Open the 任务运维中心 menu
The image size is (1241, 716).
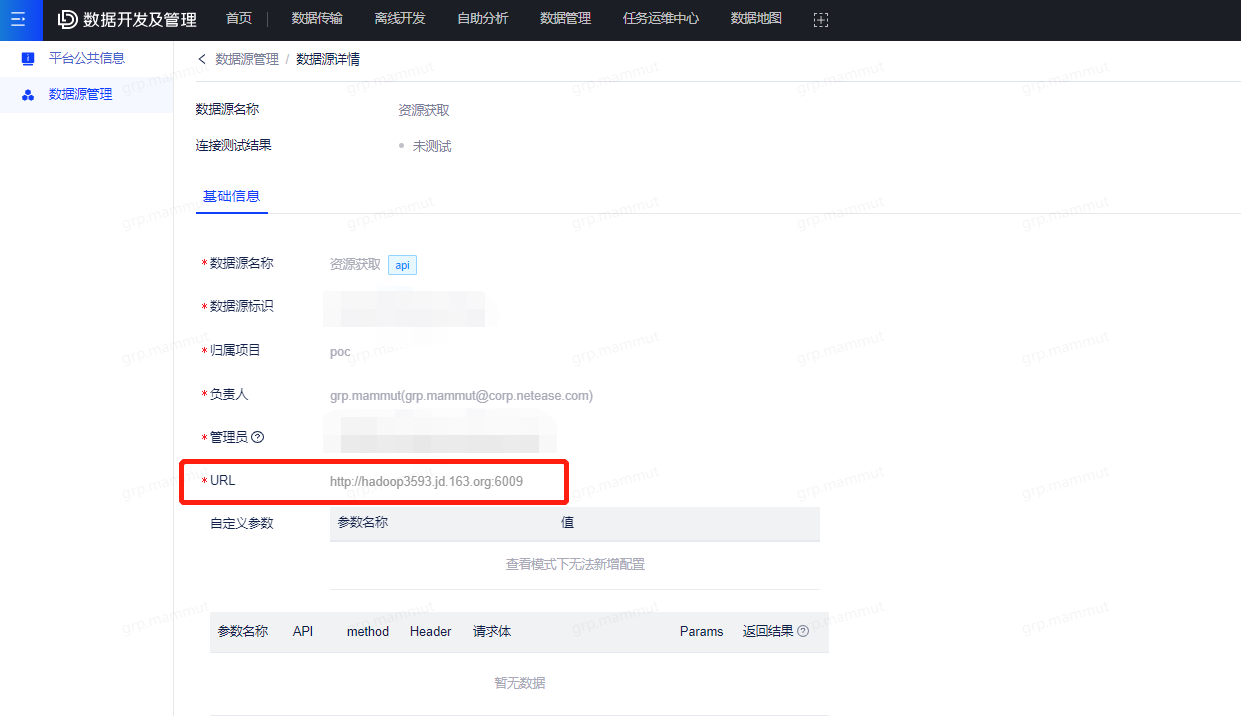point(661,19)
